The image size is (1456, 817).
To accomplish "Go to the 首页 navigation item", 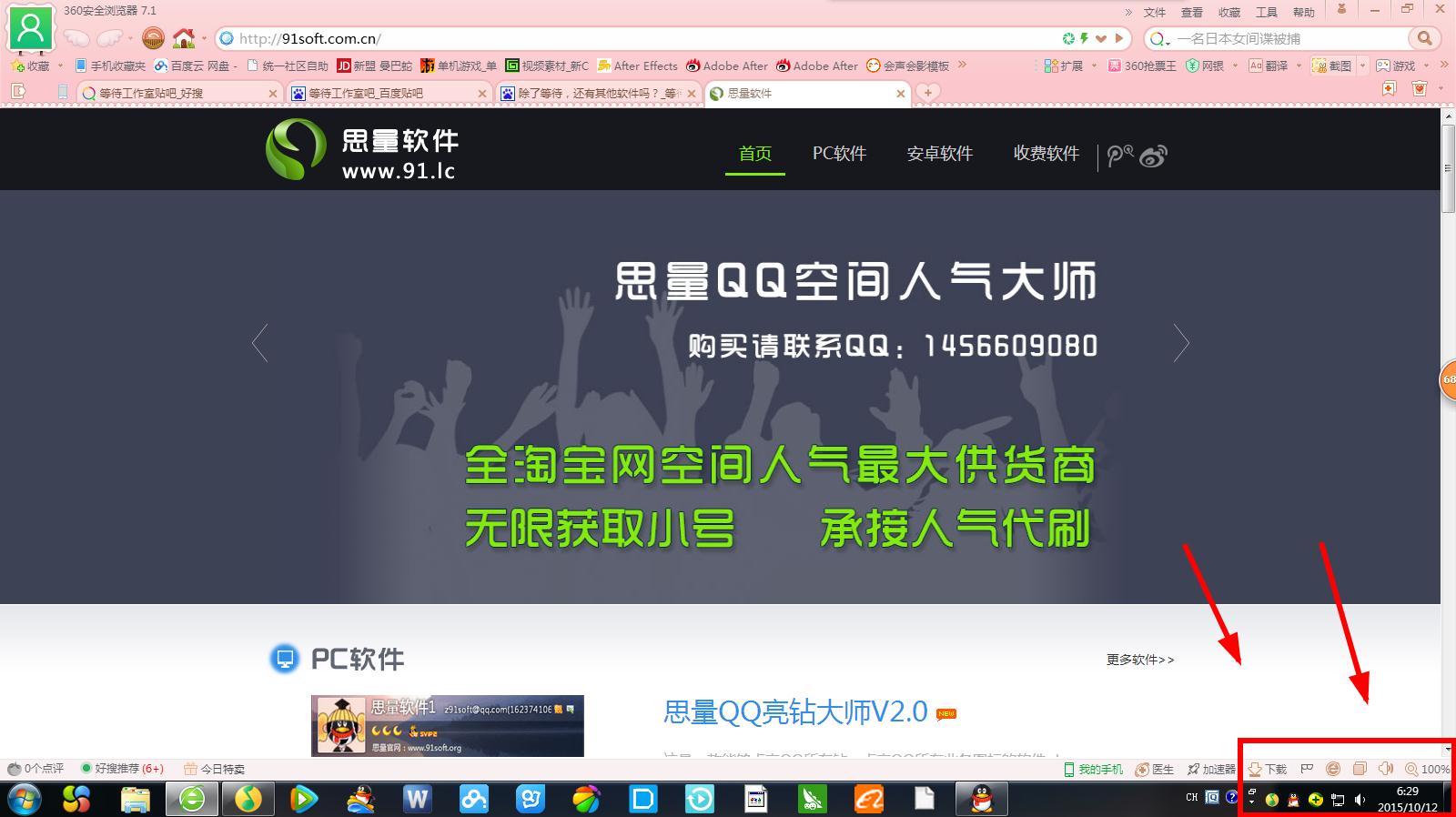I will (x=755, y=154).
